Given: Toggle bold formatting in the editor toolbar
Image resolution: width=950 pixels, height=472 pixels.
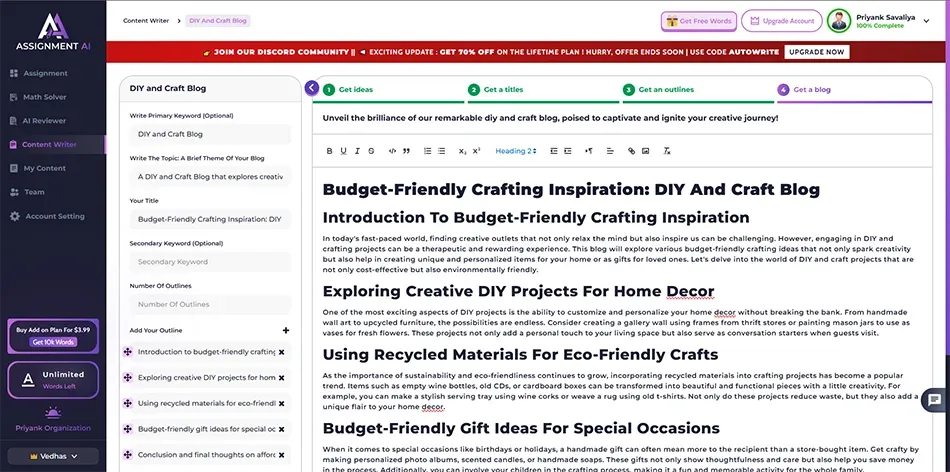Looking at the screenshot, I should [329, 151].
